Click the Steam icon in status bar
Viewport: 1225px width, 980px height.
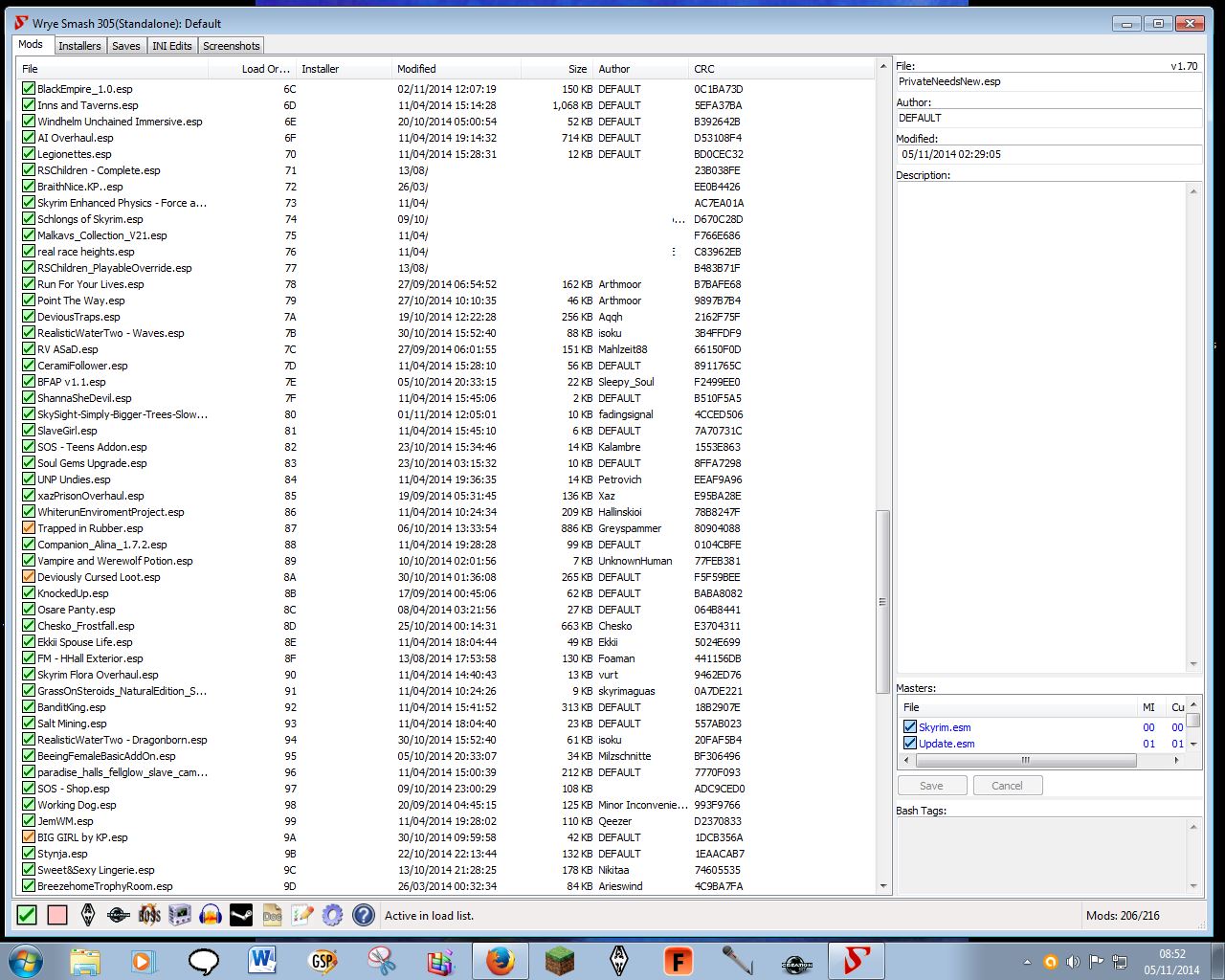[x=241, y=915]
